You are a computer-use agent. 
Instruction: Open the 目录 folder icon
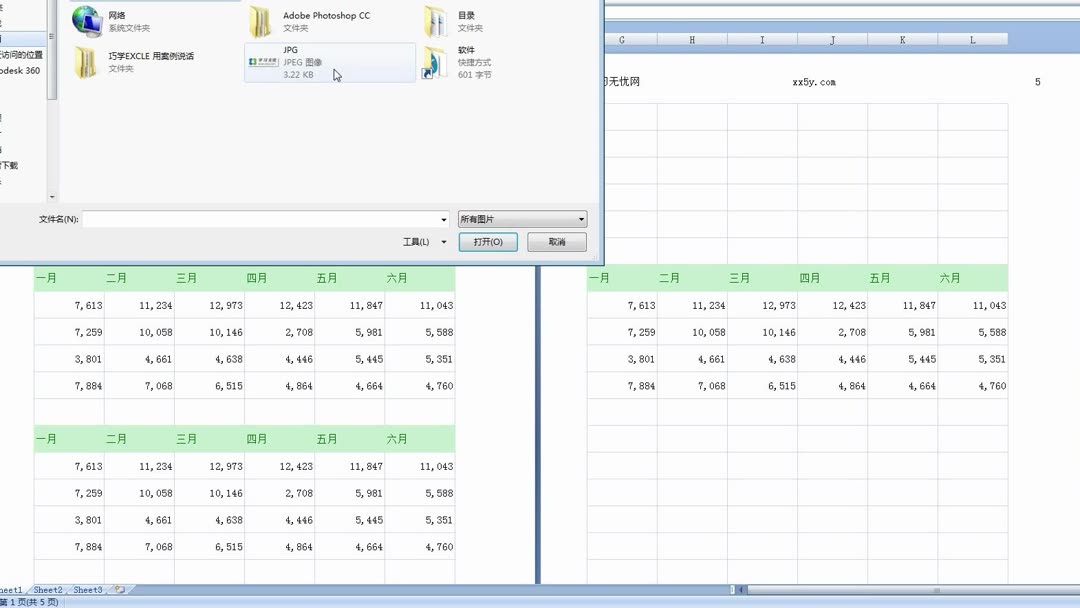(x=435, y=21)
